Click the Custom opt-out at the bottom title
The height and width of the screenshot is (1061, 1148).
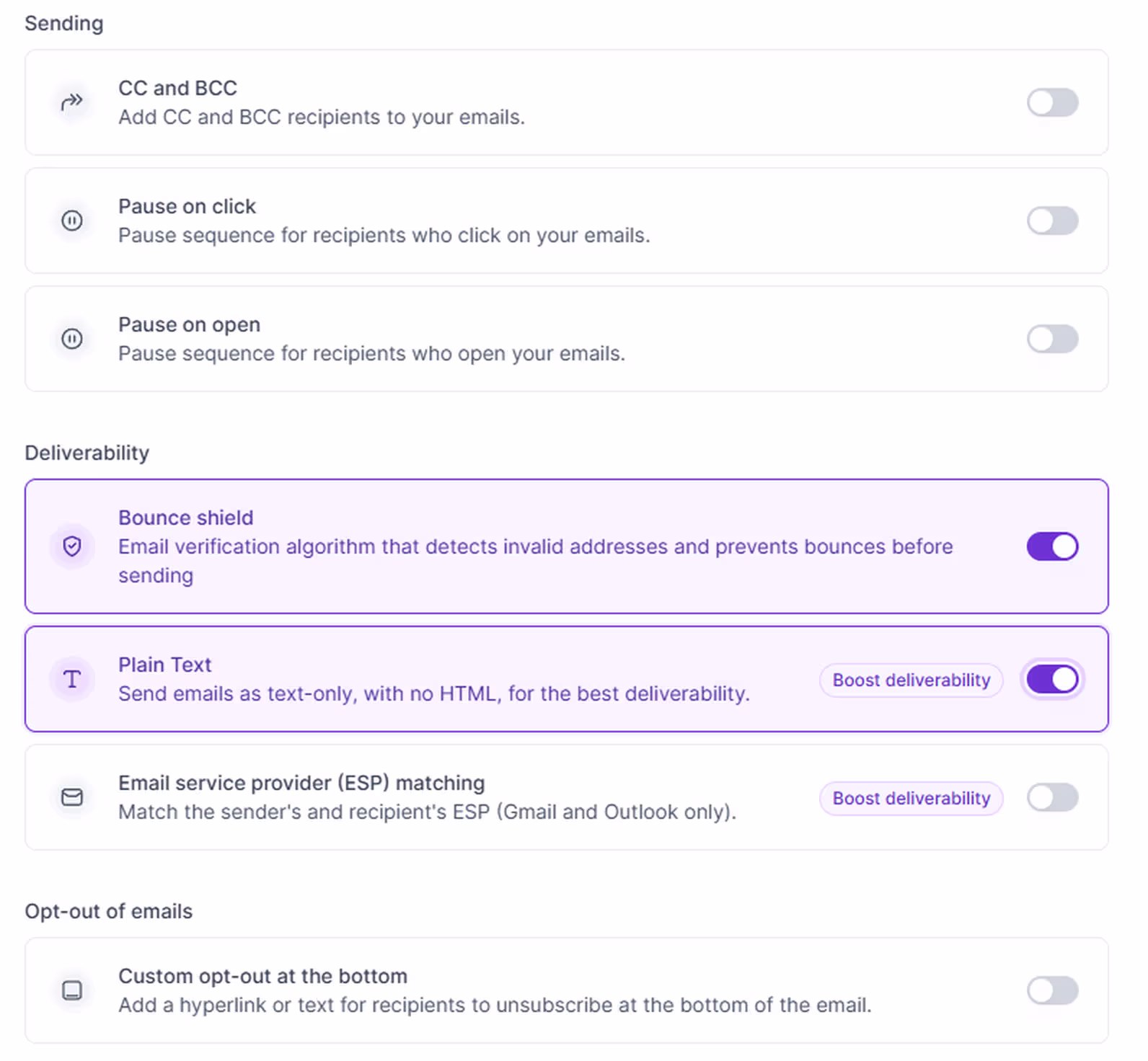coord(263,976)
